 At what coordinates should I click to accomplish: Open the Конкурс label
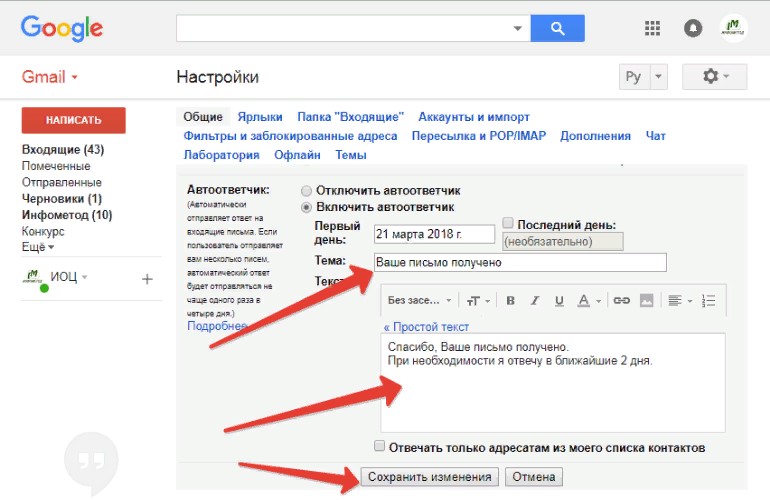coord(43,231)
